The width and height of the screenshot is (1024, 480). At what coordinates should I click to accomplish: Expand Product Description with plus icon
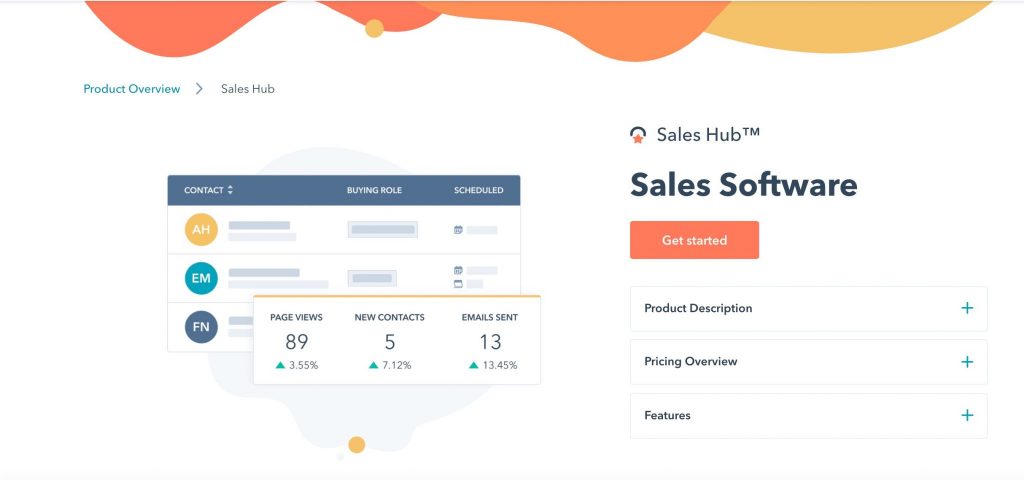[x=966, y=309]
